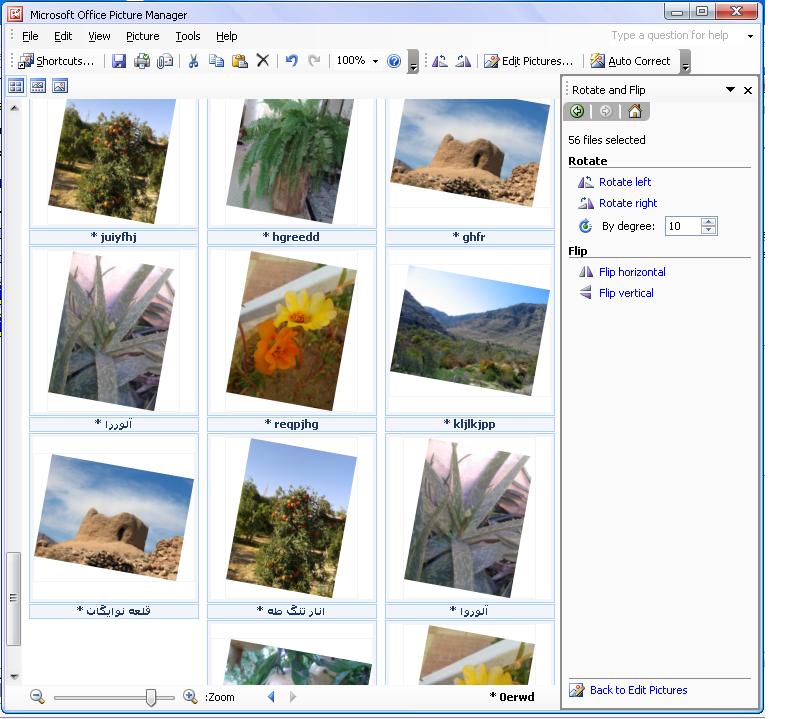The image size is (786, 719).
Task: Click the toolbar Rotate left icon
Action: click(x=440, y=61)
